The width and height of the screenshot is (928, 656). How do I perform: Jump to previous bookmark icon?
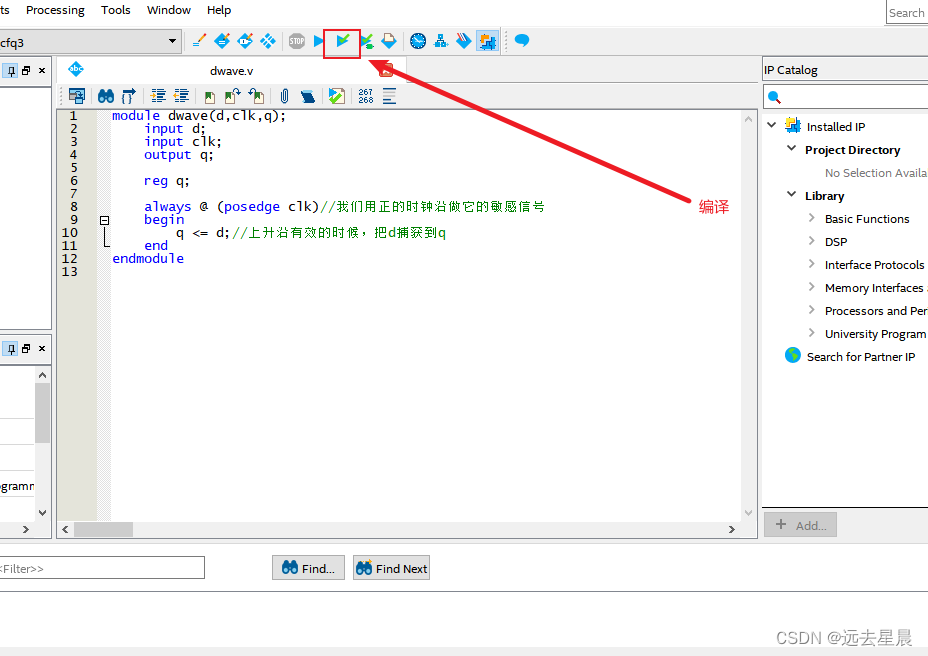(x=256, y=96)
